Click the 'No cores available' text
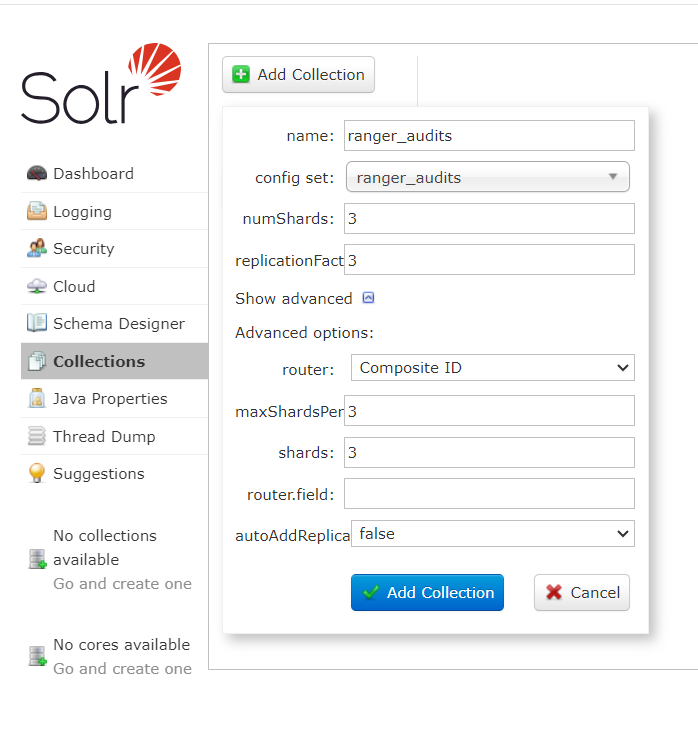698x754 pixels. pyautogui.click(x=122, y=644)
